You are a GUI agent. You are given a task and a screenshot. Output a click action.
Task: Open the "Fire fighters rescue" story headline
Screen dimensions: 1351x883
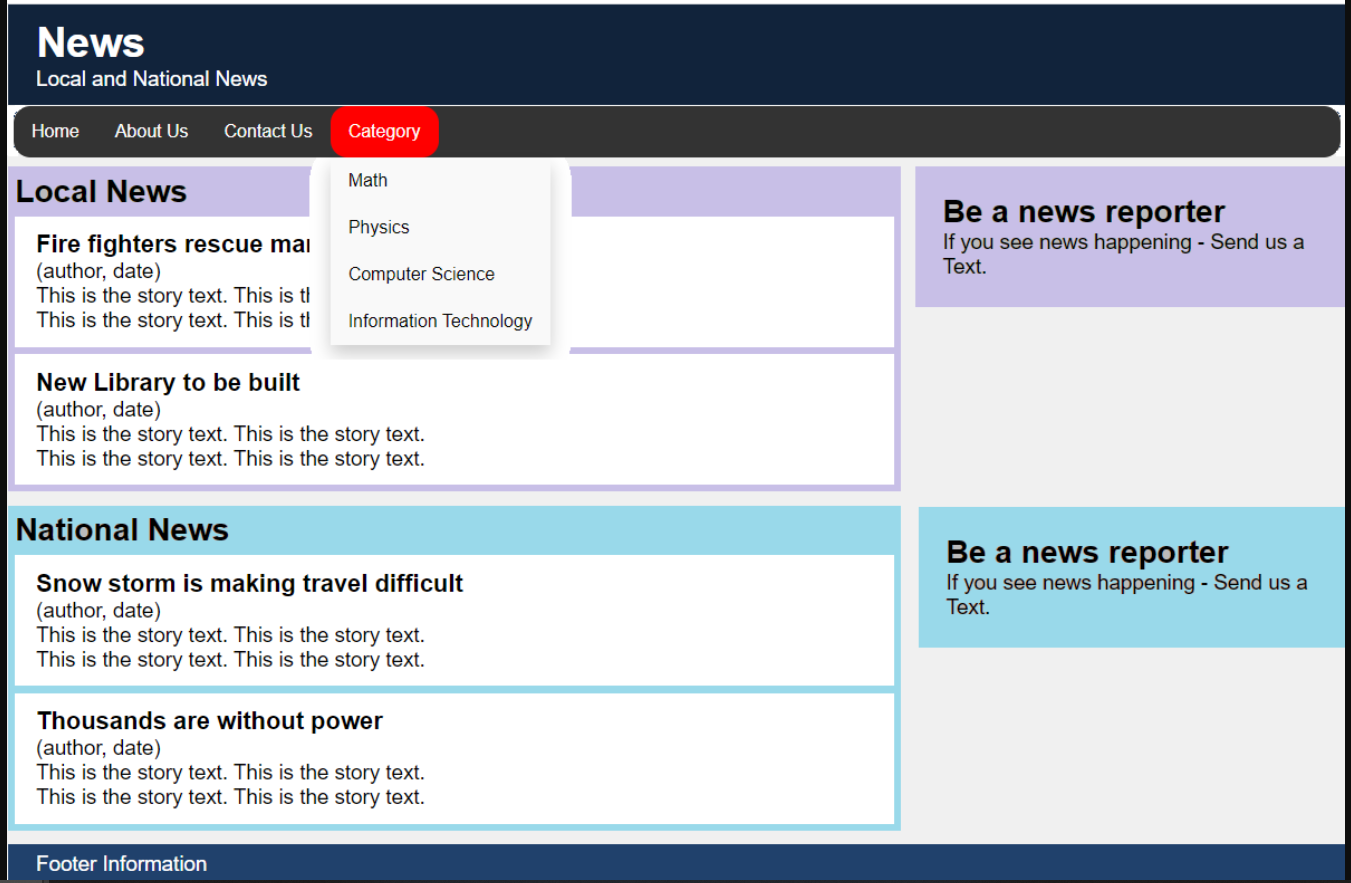(x=174, y=244)
